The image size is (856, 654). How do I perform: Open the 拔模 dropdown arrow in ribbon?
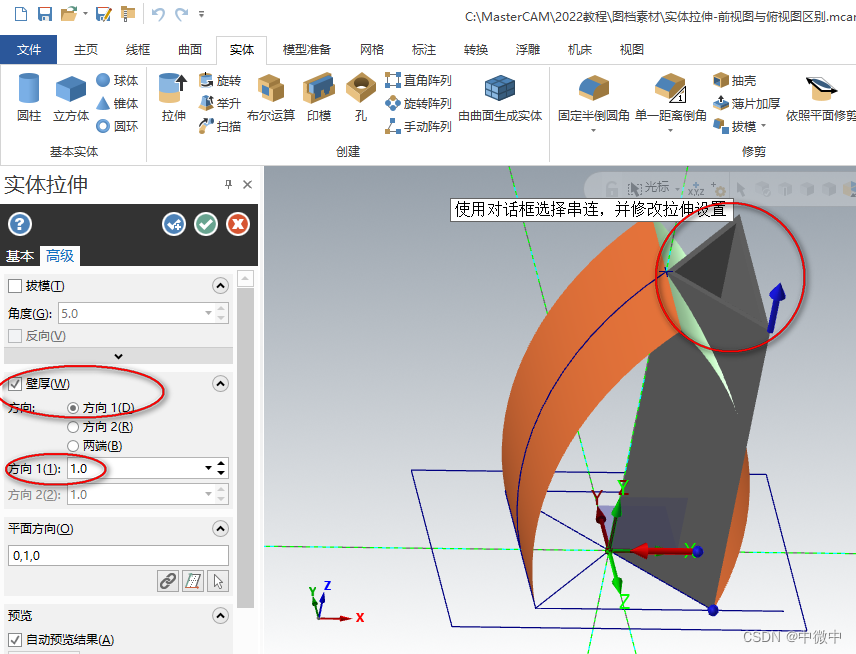point(763,126)
